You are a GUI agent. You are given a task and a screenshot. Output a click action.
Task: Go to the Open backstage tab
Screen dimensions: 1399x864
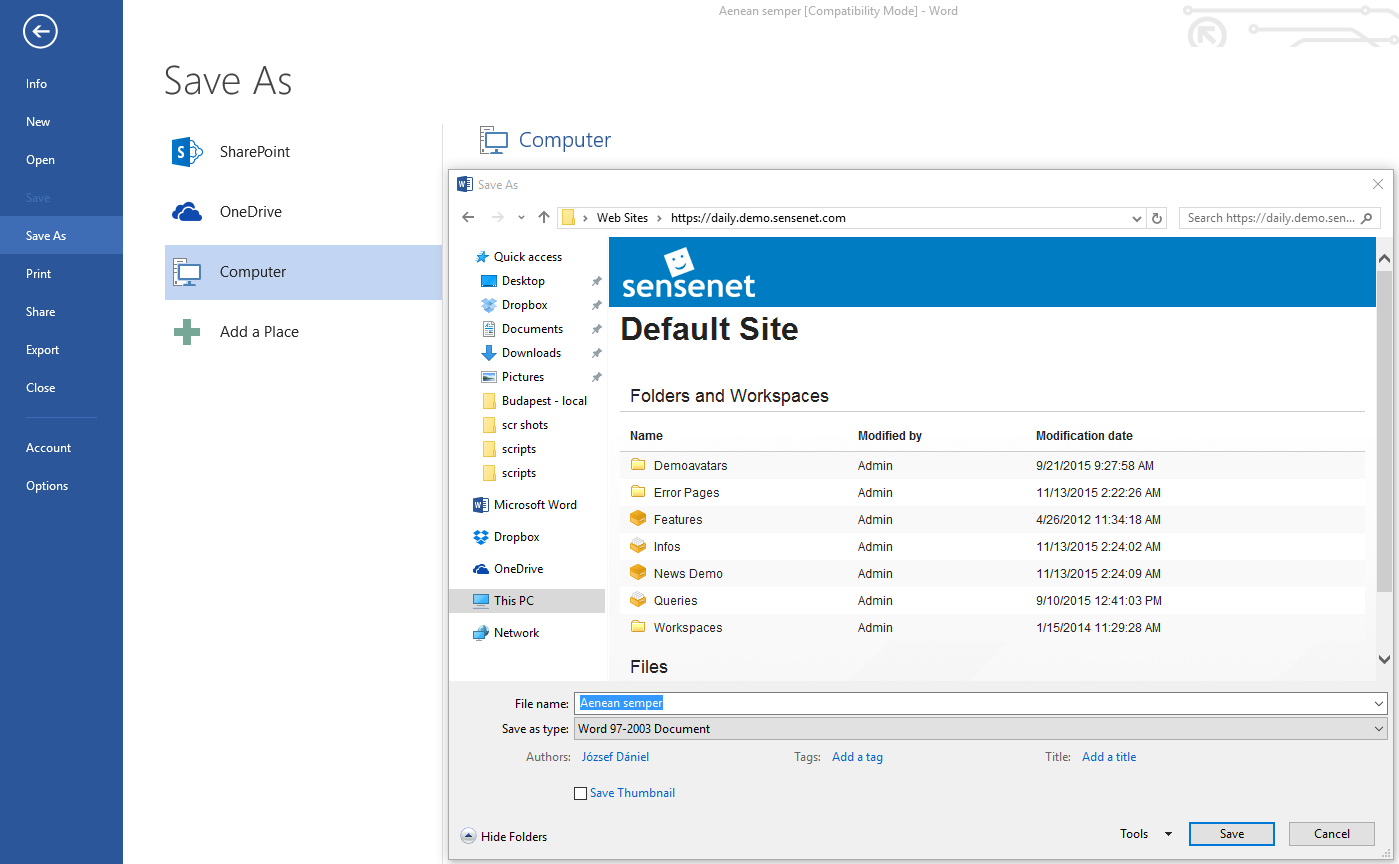(x=61, y=160)
